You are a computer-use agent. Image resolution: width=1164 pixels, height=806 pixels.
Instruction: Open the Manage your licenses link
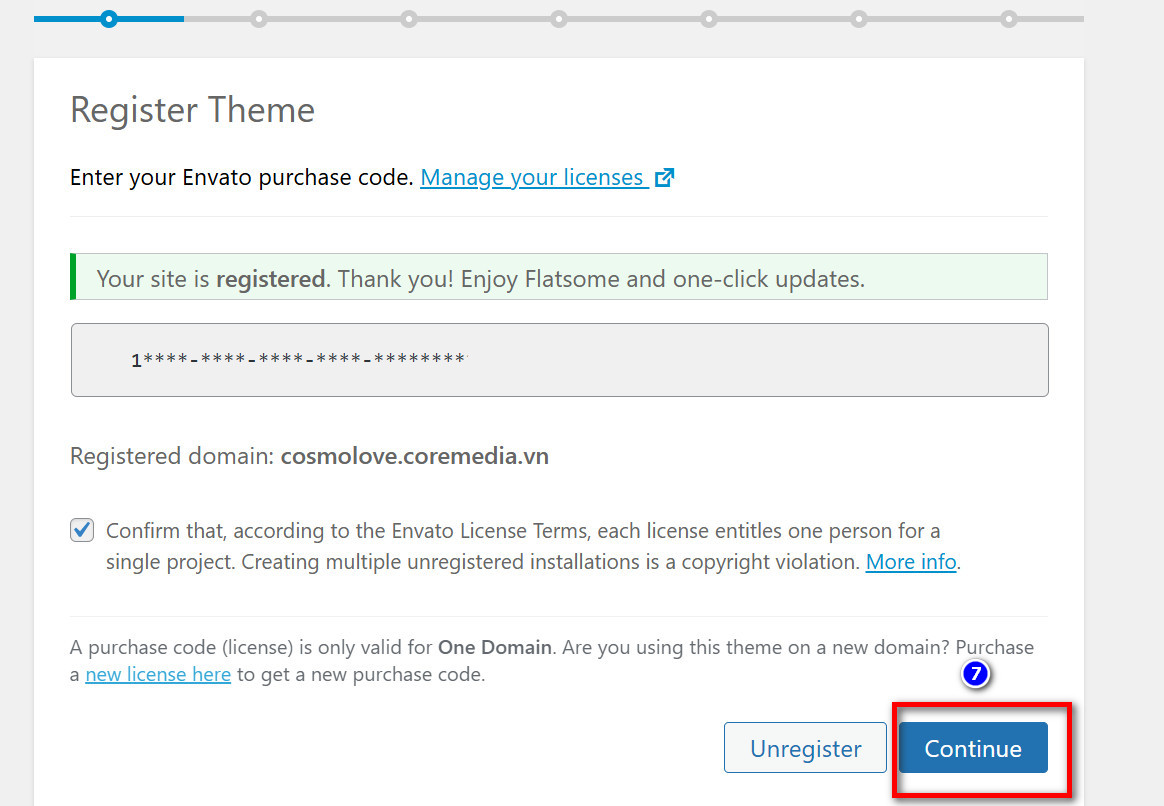532,177
